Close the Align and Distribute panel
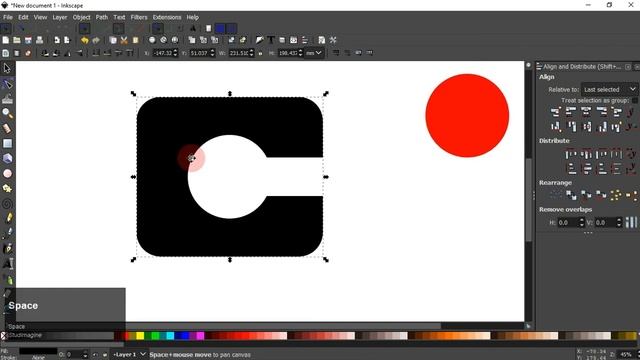640x360 pixels. (x=637, y=67)
